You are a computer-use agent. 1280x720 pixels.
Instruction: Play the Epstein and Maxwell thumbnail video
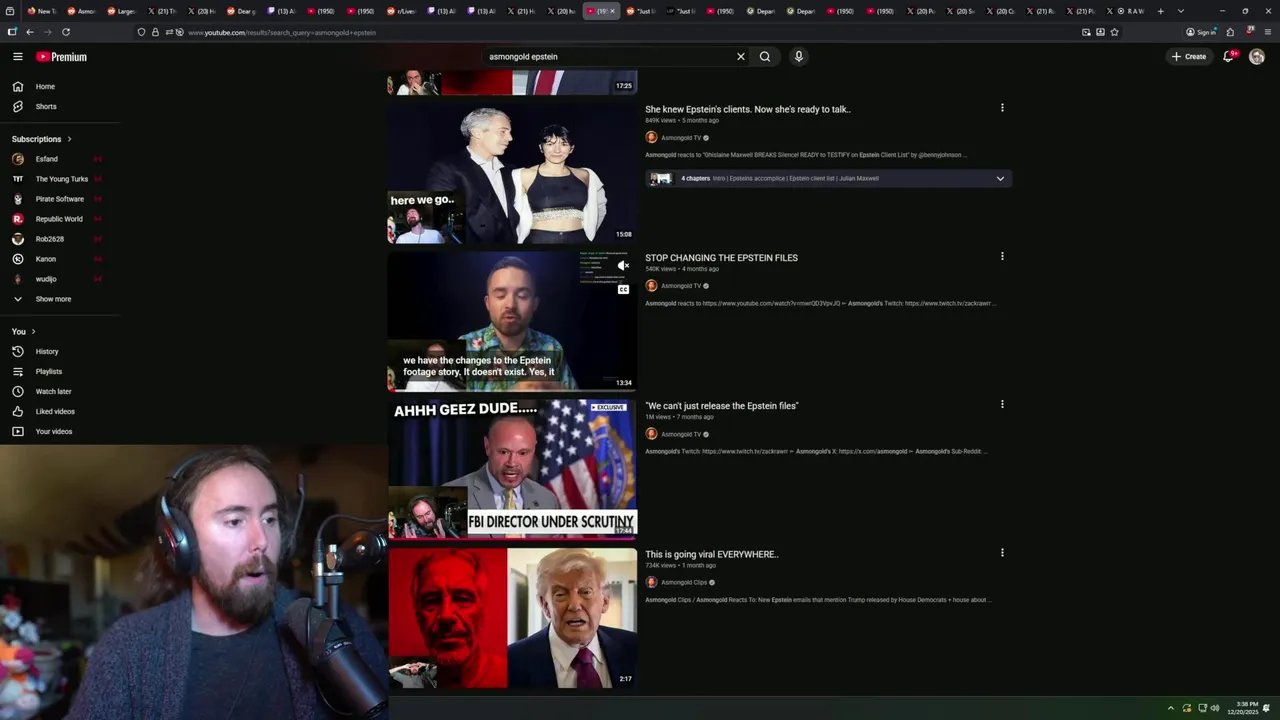point(512,172)
